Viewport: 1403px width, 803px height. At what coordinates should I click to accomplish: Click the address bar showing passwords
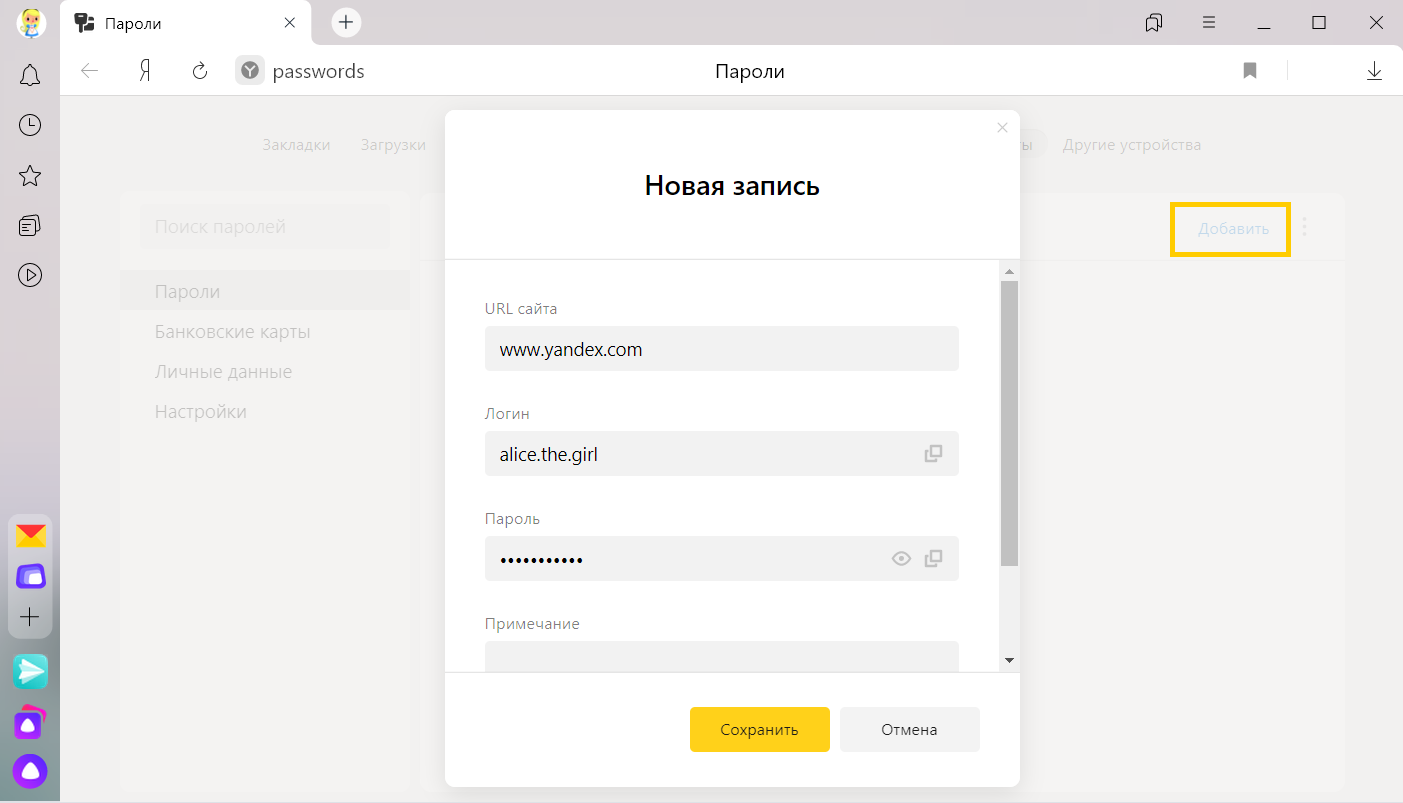(318, 71)
